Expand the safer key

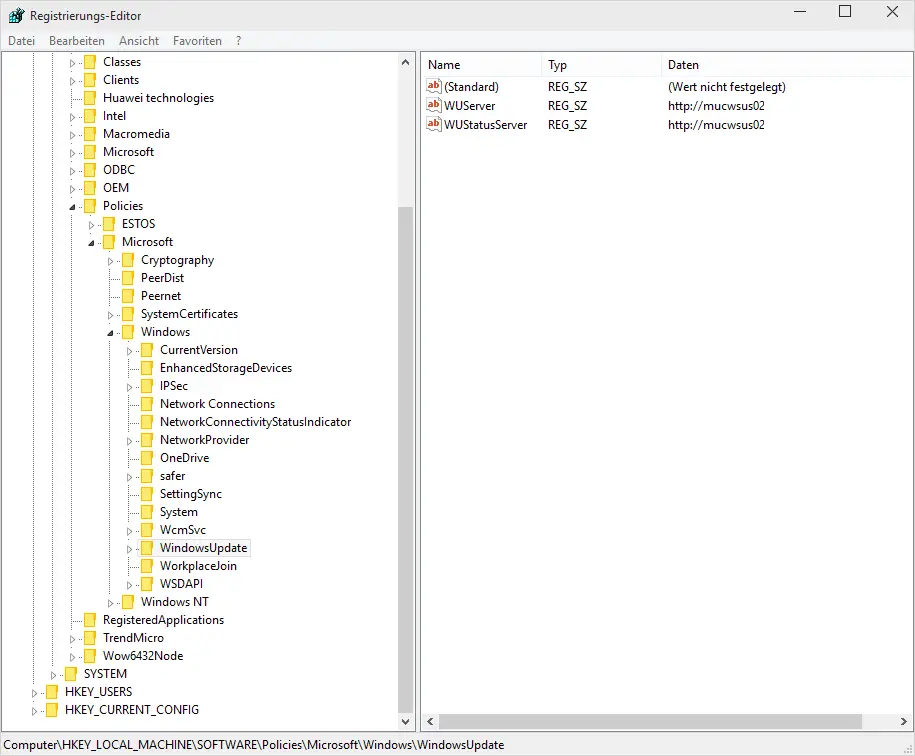point(130,477)
